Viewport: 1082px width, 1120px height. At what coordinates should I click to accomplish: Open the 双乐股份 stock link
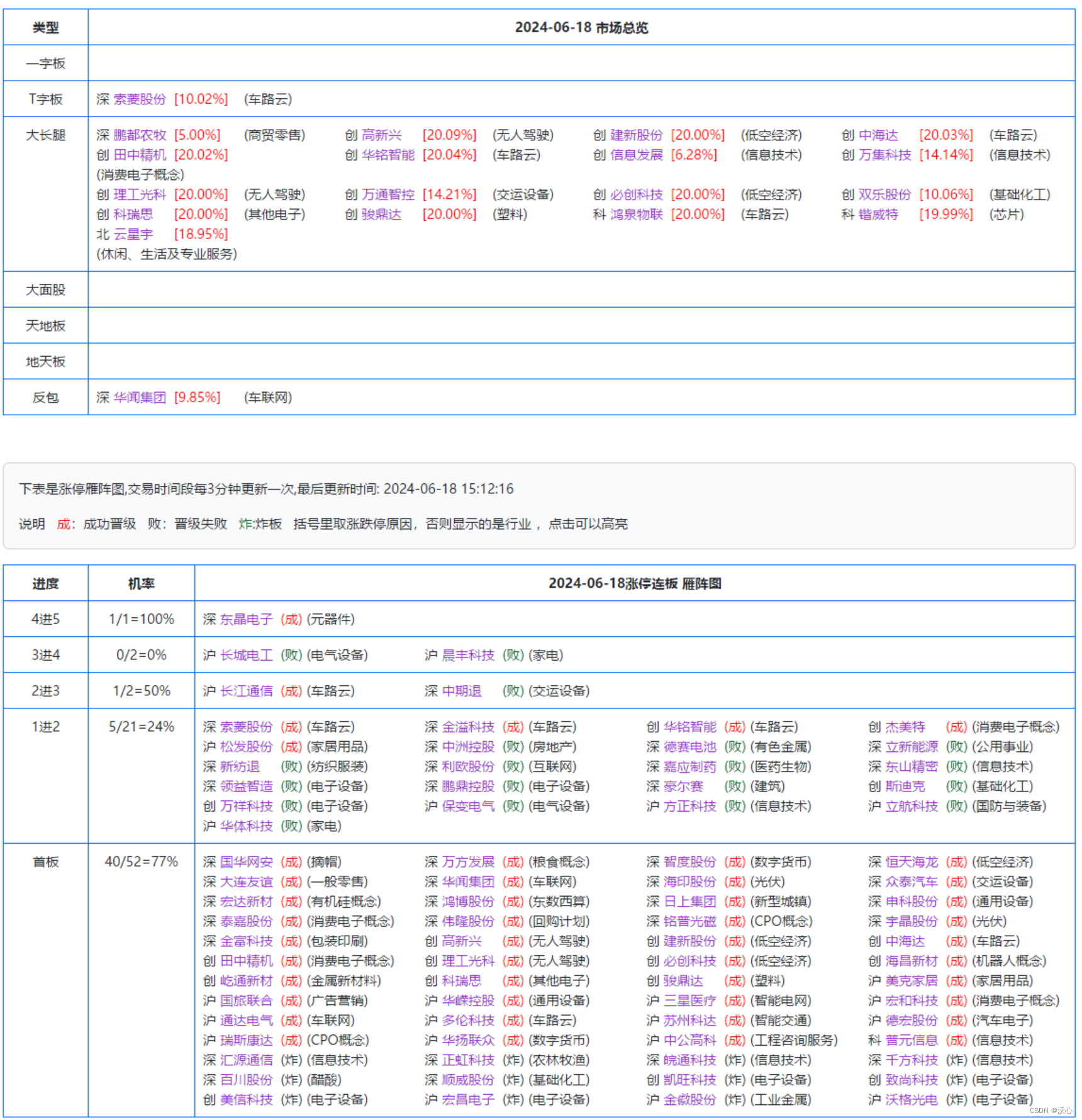885,194
